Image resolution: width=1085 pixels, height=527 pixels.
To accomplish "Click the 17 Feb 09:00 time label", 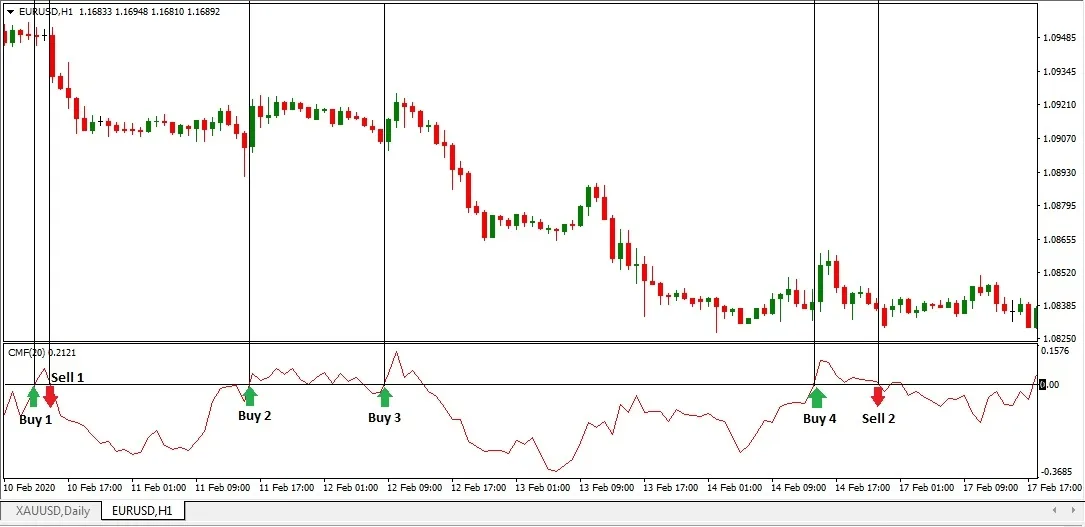I will coord(993,488).
